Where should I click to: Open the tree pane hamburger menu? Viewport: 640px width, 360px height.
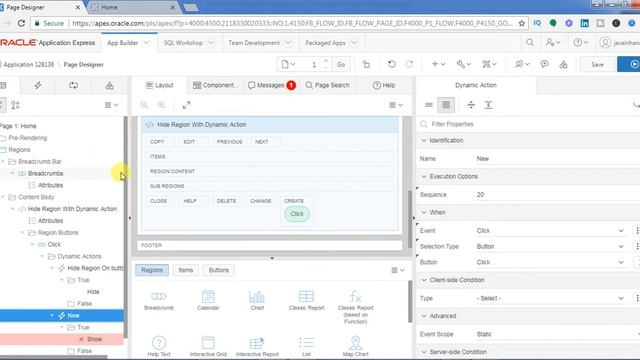[111, 105]
